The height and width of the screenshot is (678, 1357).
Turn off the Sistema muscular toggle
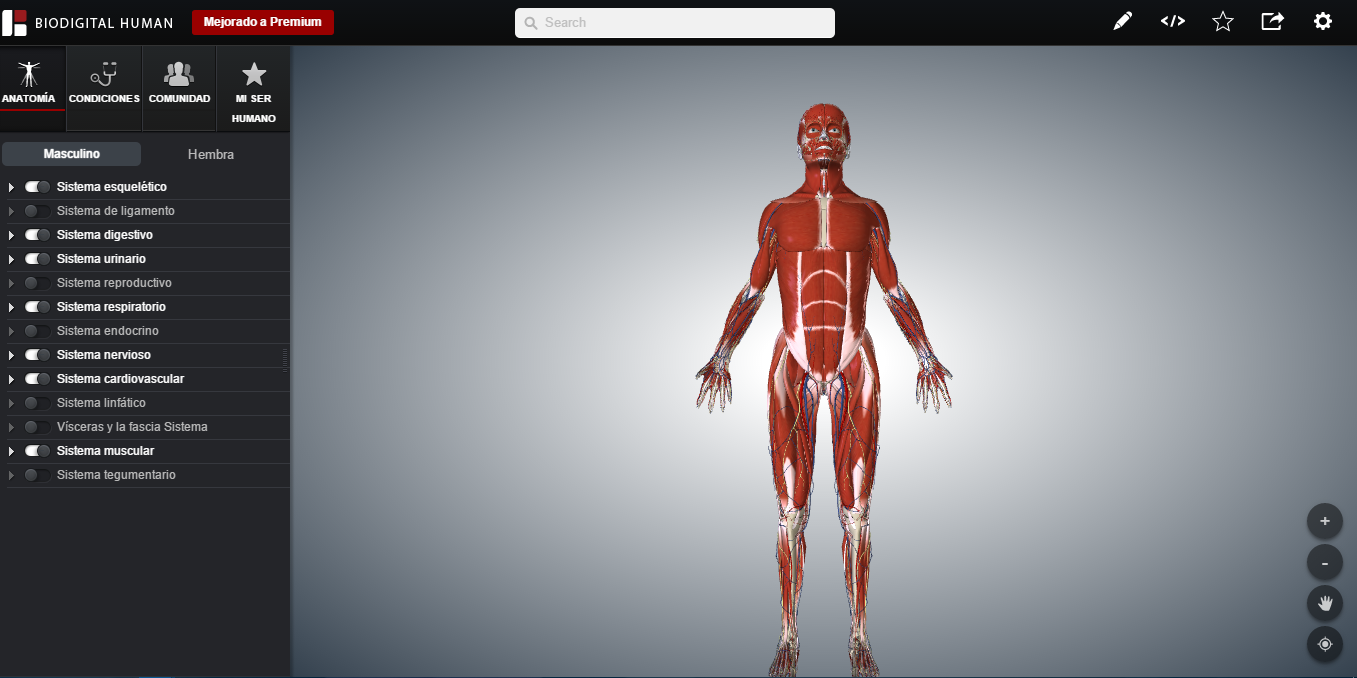coord(38,451)
